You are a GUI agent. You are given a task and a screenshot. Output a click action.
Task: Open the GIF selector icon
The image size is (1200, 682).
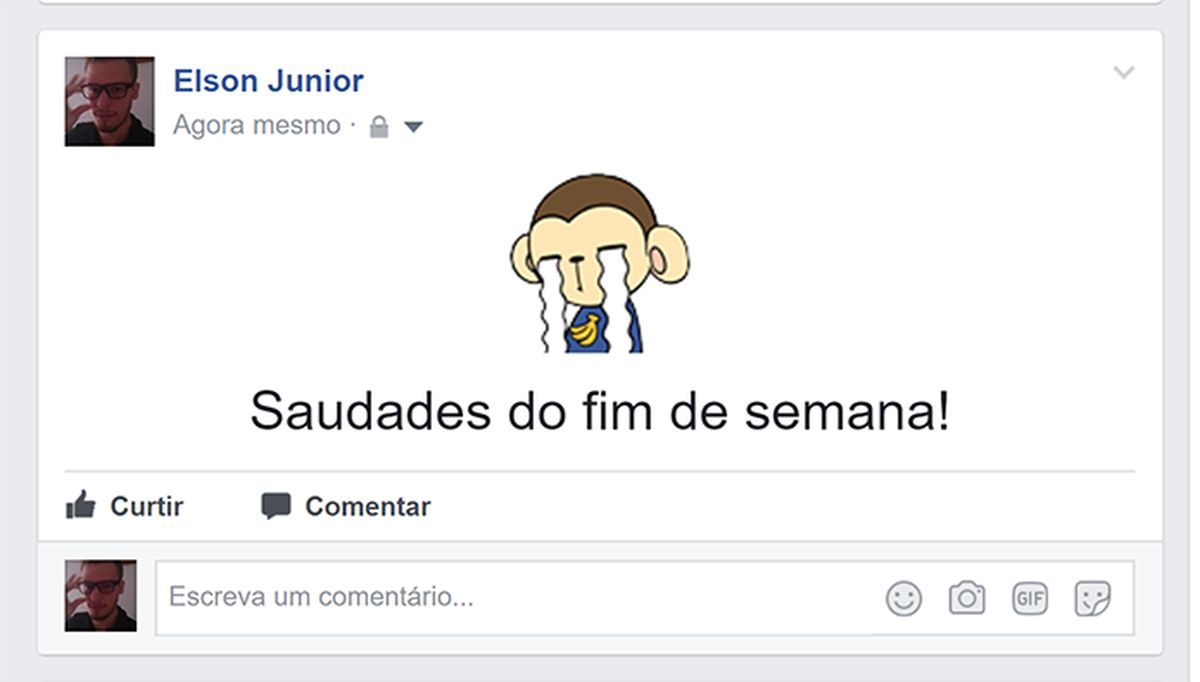(1029, 597)
